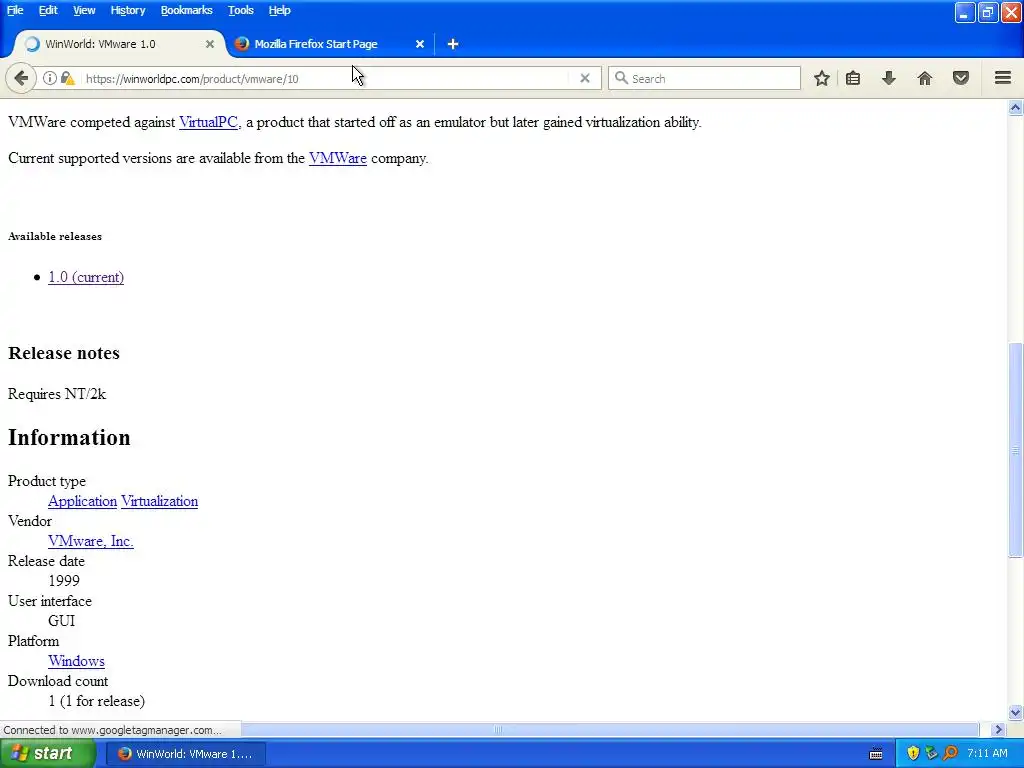
Task: Open the site information icon
Action: tap(50, 78)
